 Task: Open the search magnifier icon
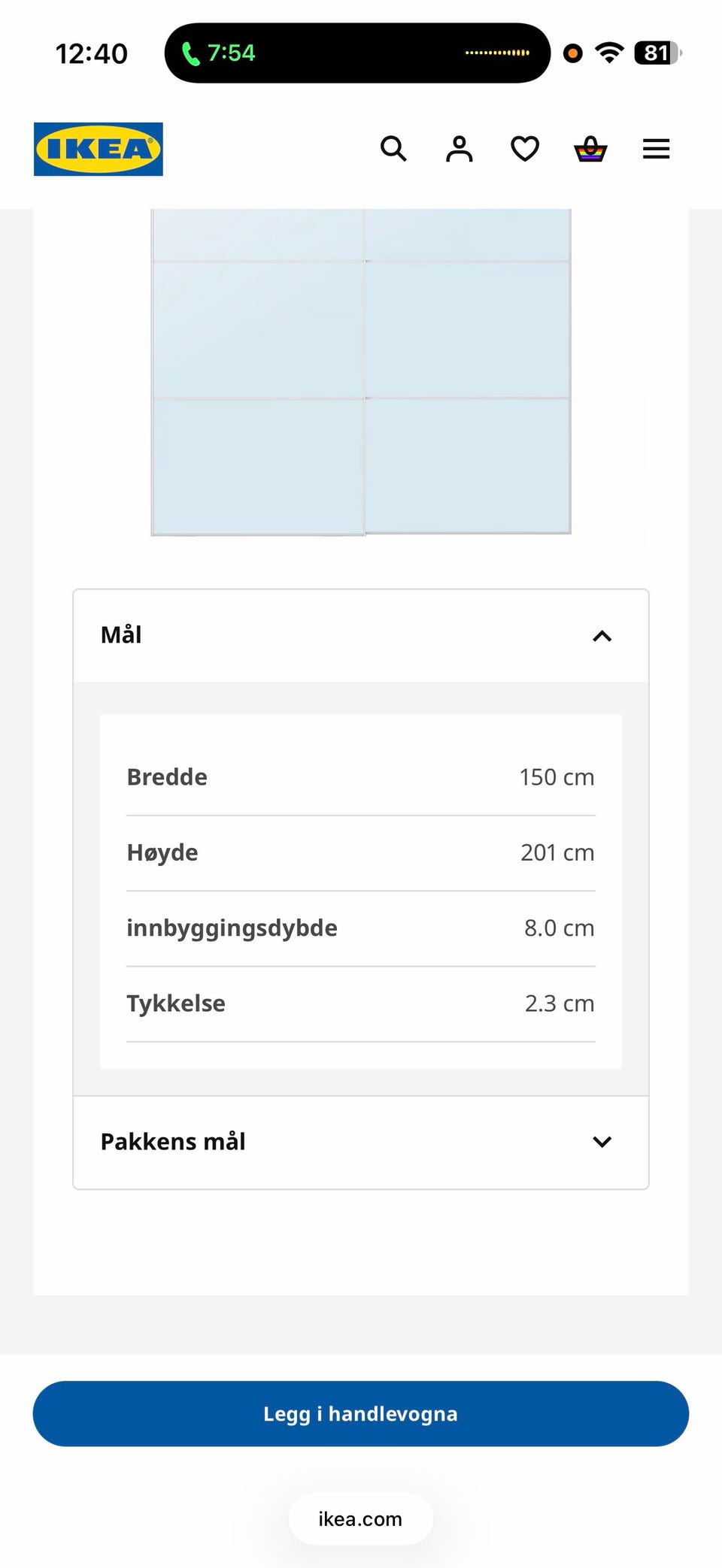coord(393,149)
